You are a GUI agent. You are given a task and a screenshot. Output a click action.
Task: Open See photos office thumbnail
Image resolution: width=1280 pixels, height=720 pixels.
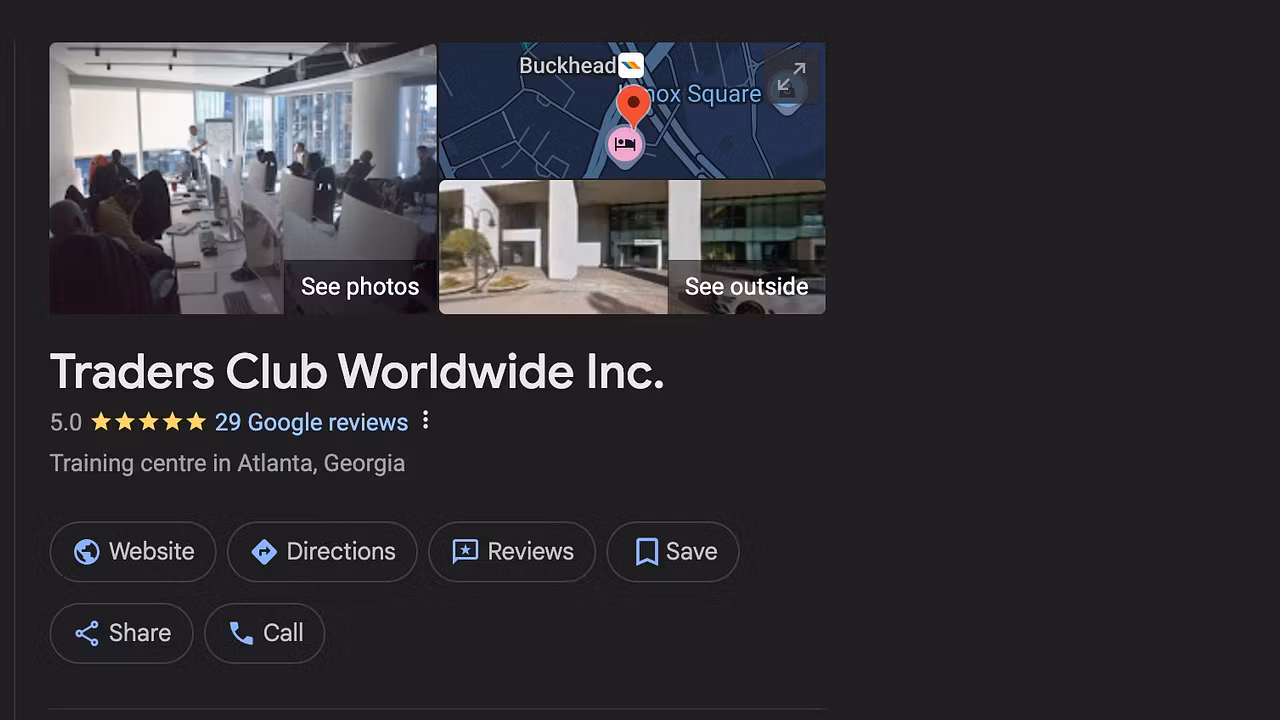coord(243,178)
